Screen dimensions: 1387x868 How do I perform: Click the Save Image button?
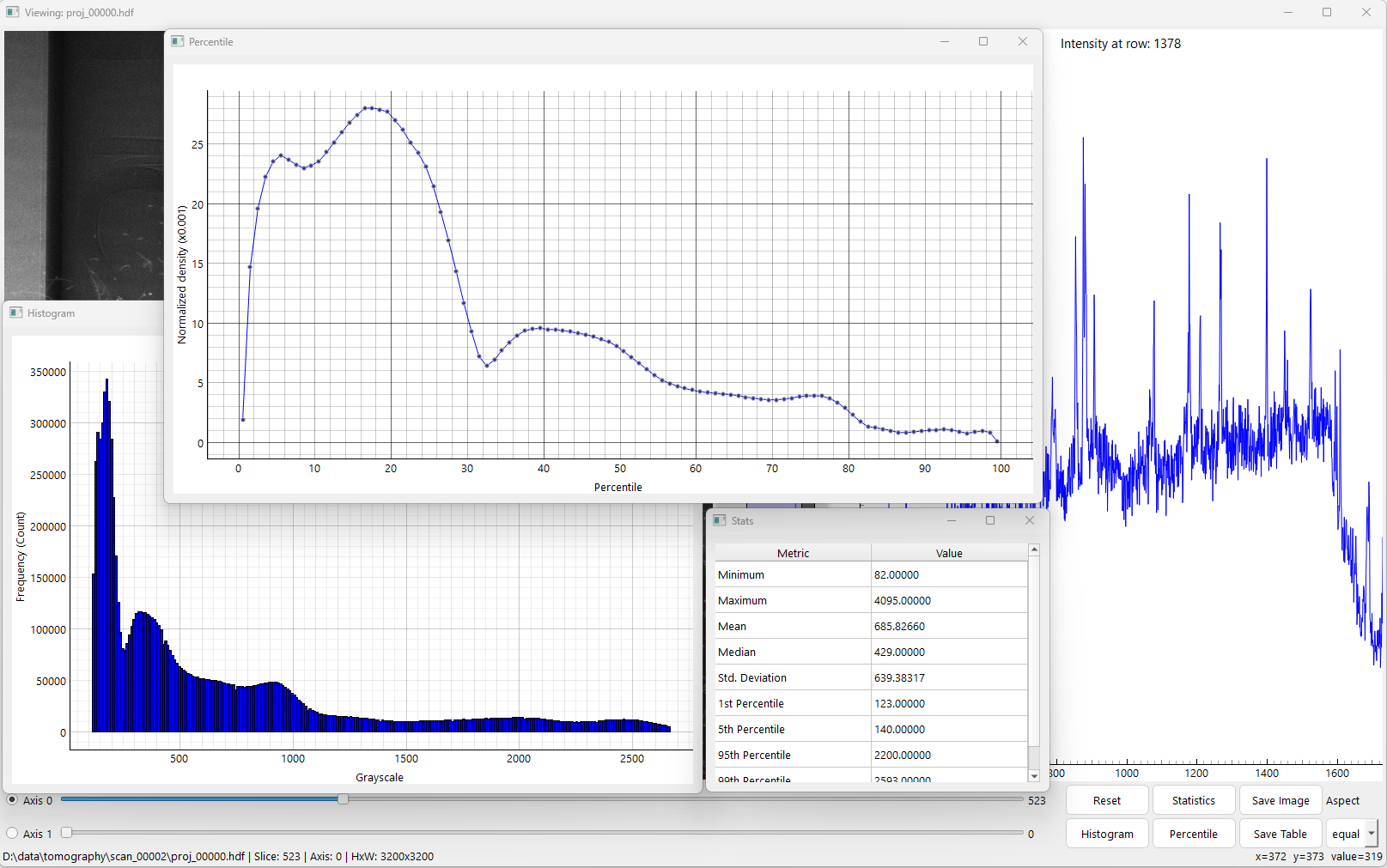pos(1280,800)
